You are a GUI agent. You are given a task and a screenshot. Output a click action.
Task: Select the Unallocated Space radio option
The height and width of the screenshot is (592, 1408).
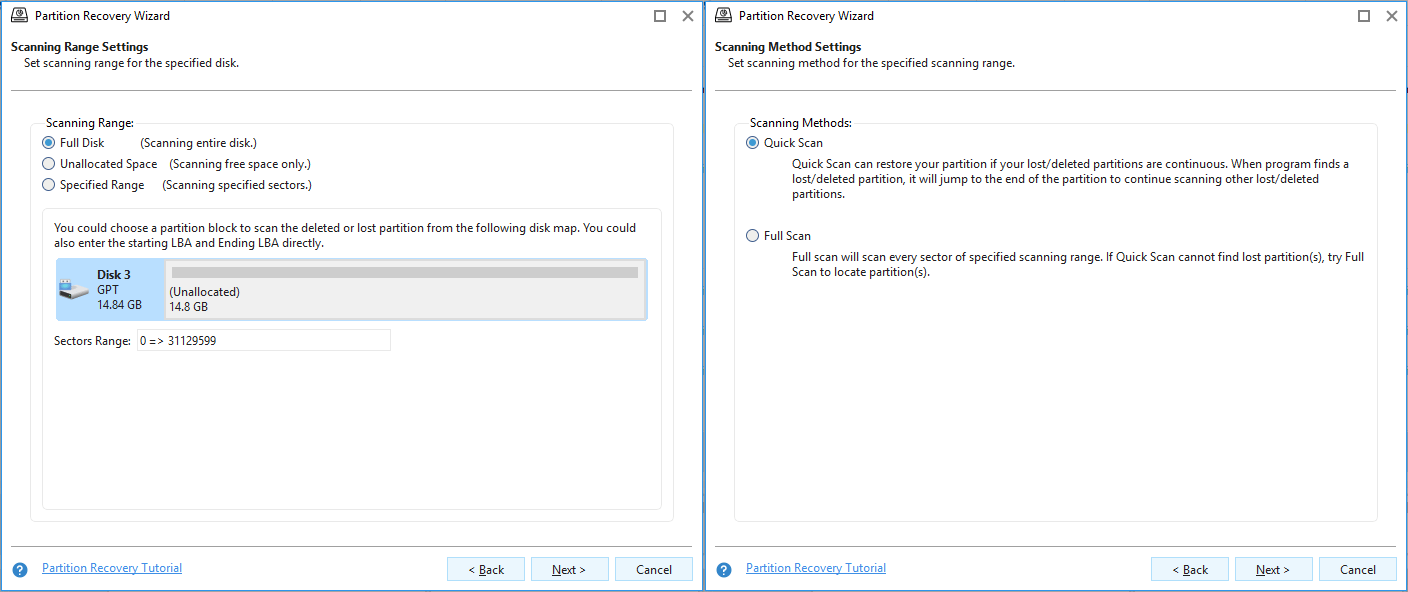[49, 164]
